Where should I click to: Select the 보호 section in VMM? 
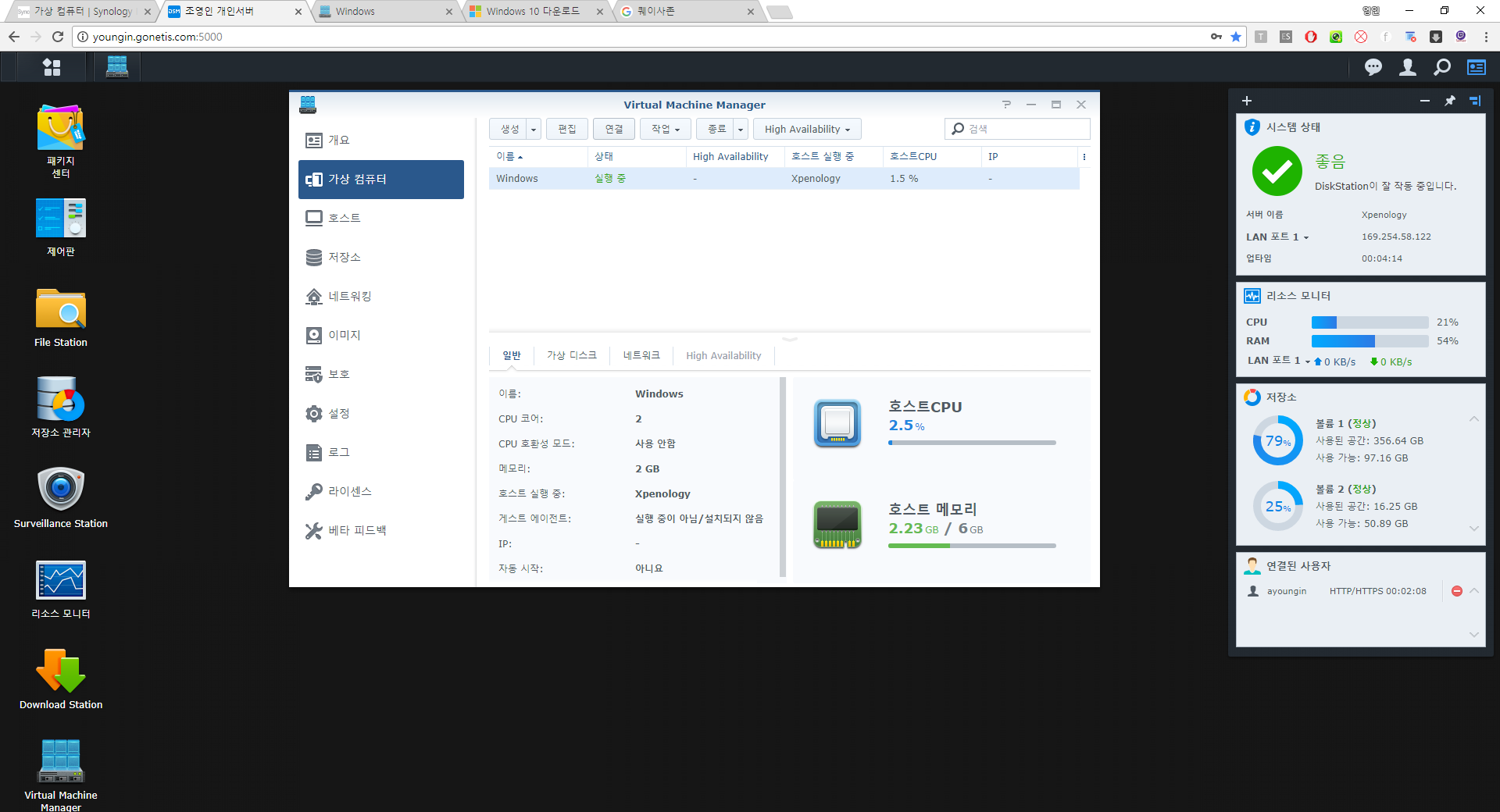click(x=341, y=374)
